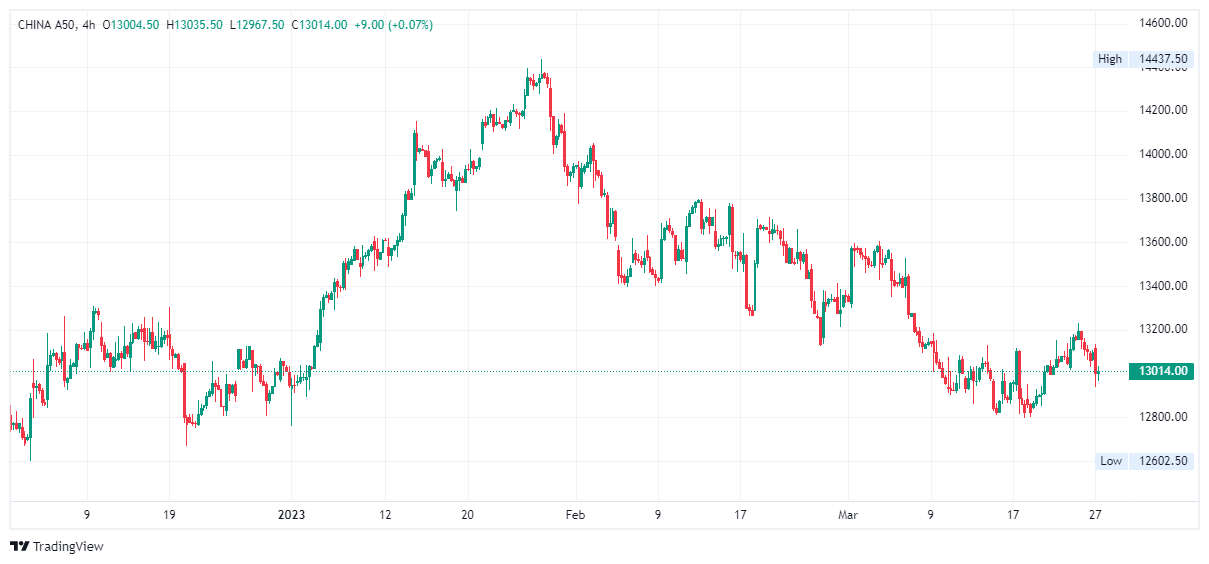Click the 12602.50 low price label
Image resolution: width=1209 pixels, height=564 pixels.
pyautogui.click(x=1163, y=461)
